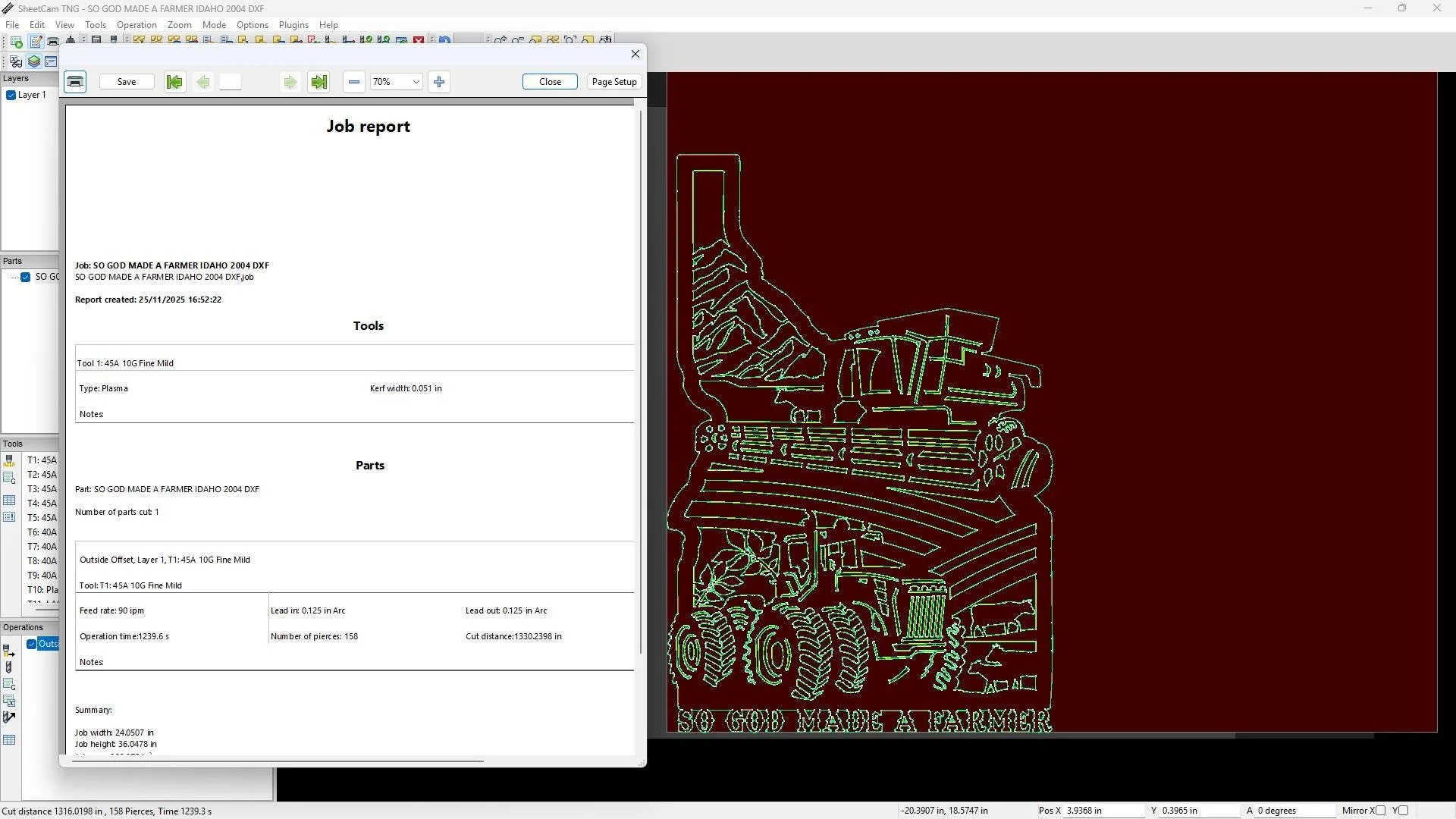Click the new operation icon in Operations panel
Image resolution: width=1456 pixels, height=819 pixels.
pos(9,651)
